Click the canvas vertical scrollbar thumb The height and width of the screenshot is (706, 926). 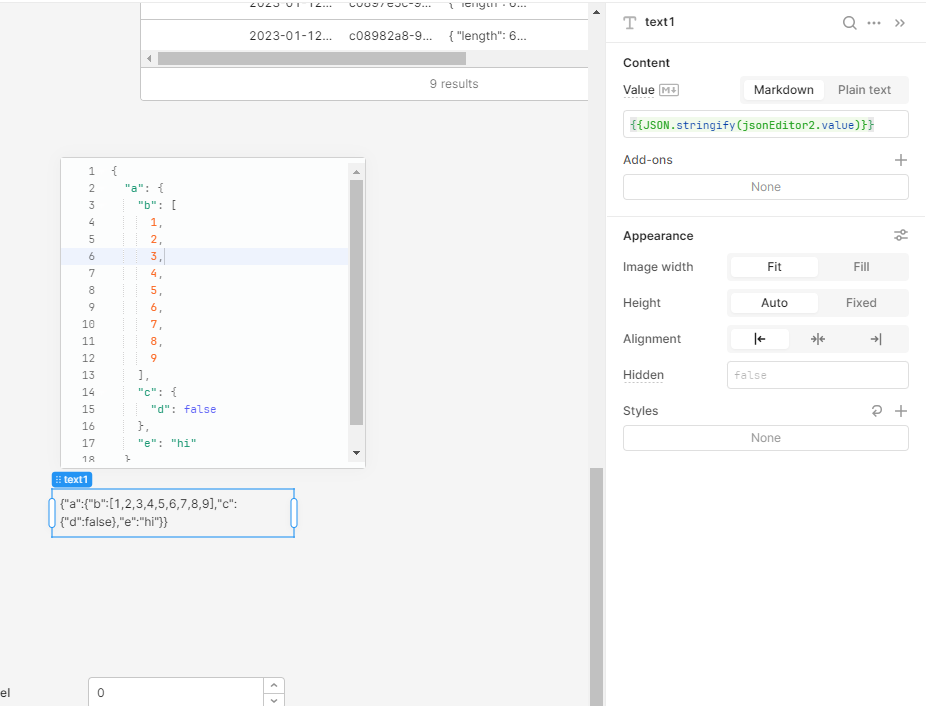[596, 587]
